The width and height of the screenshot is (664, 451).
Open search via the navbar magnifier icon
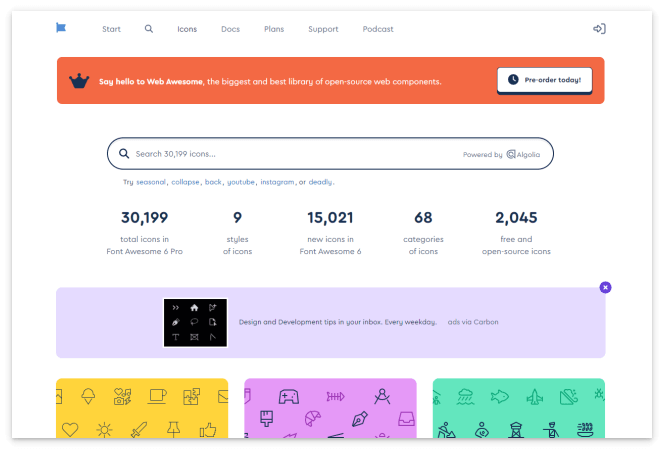(149, 29)
